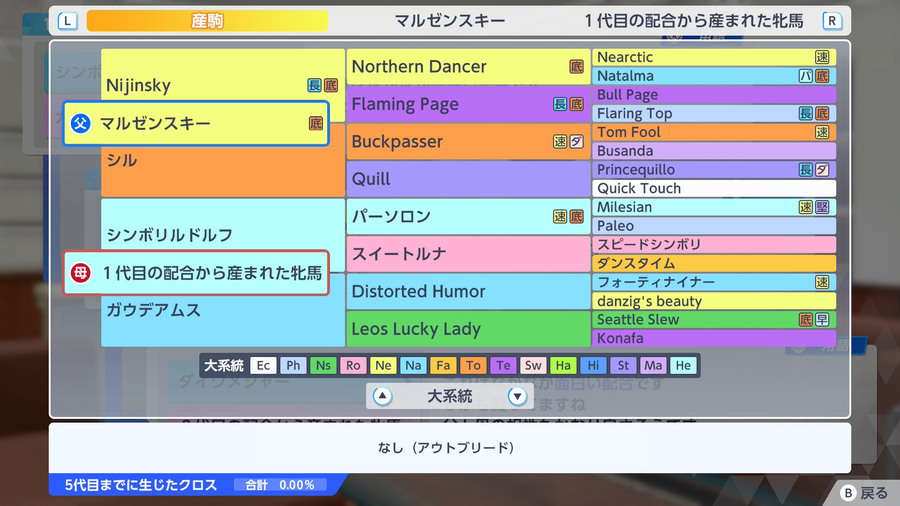Image resolution: width=900 pixels, height=506 pixels.
Task: Click the down arrow beside 大系統
Action: tap(517, 396)
